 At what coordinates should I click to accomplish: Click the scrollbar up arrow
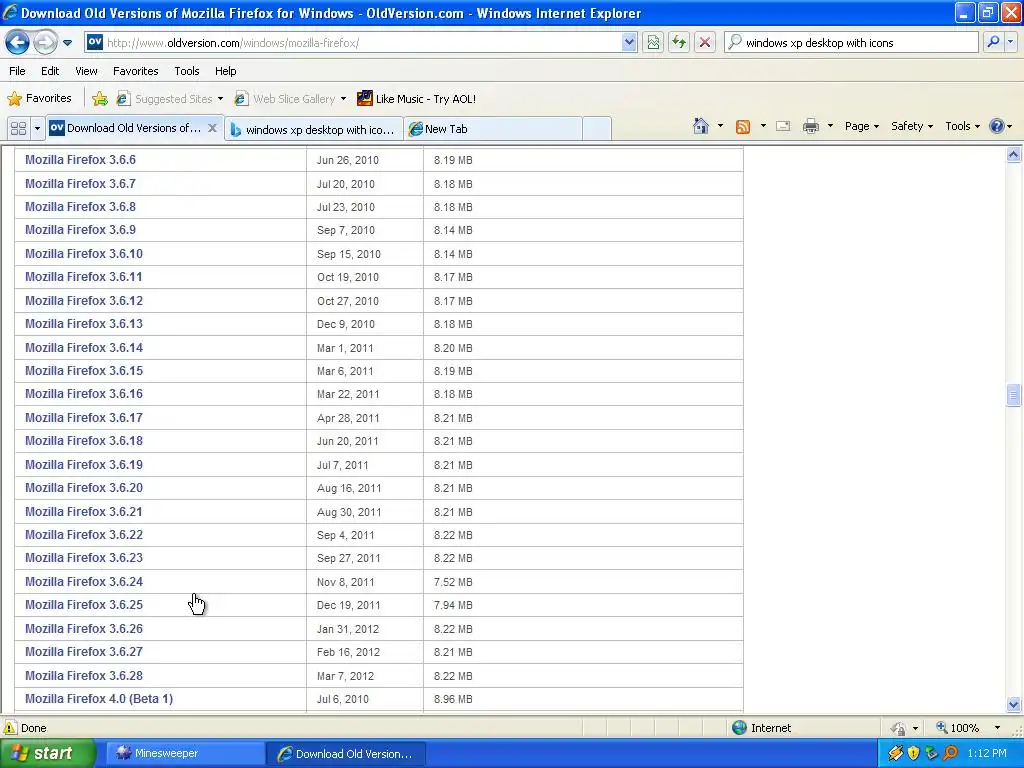[1013, 155]
